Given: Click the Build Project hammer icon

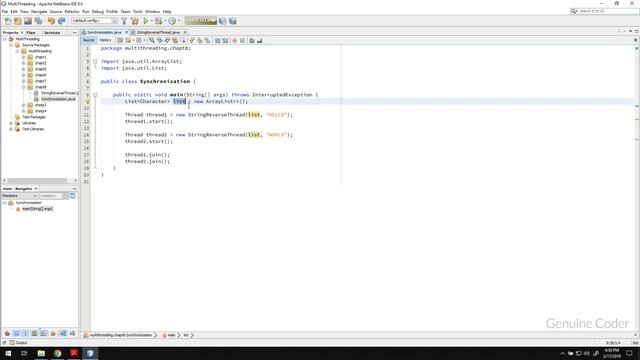Looking at the screenshot, I should click(124, 21).
